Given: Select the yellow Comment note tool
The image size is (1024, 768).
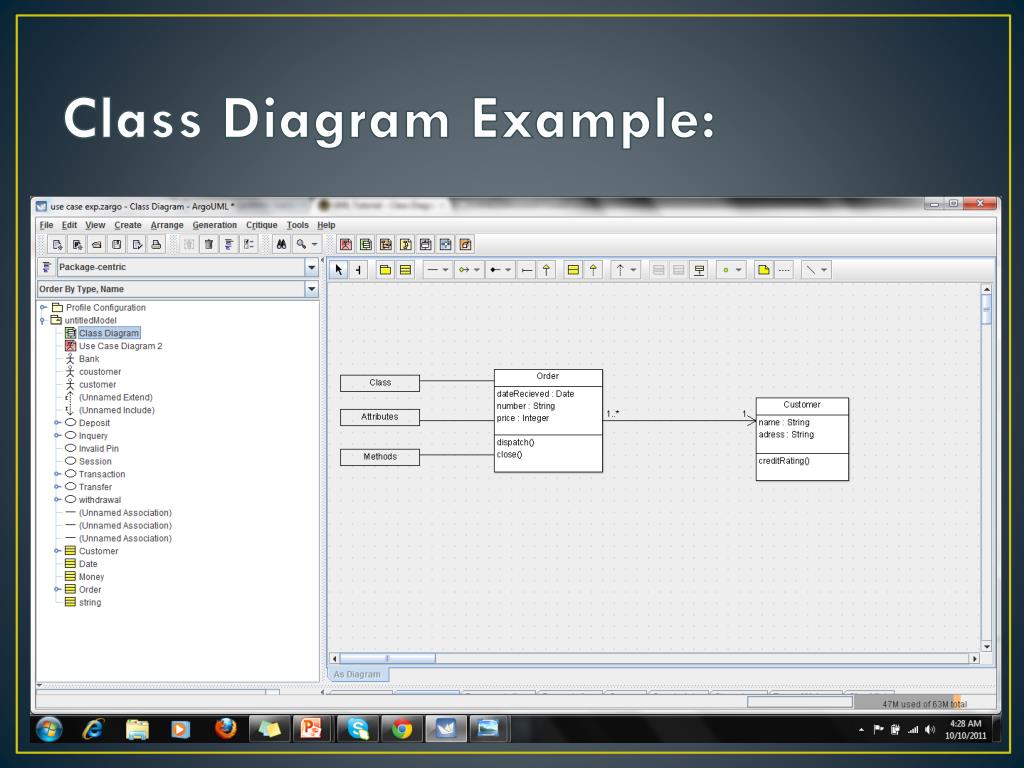Looking at the screenshot, I should (x=764, y=270).
